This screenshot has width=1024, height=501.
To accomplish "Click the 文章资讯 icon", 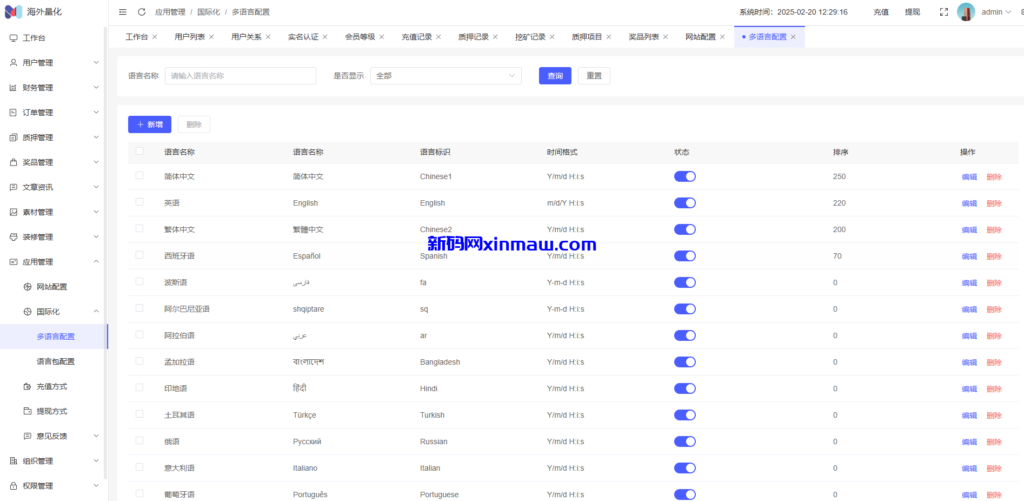I will tap(13, 187).
